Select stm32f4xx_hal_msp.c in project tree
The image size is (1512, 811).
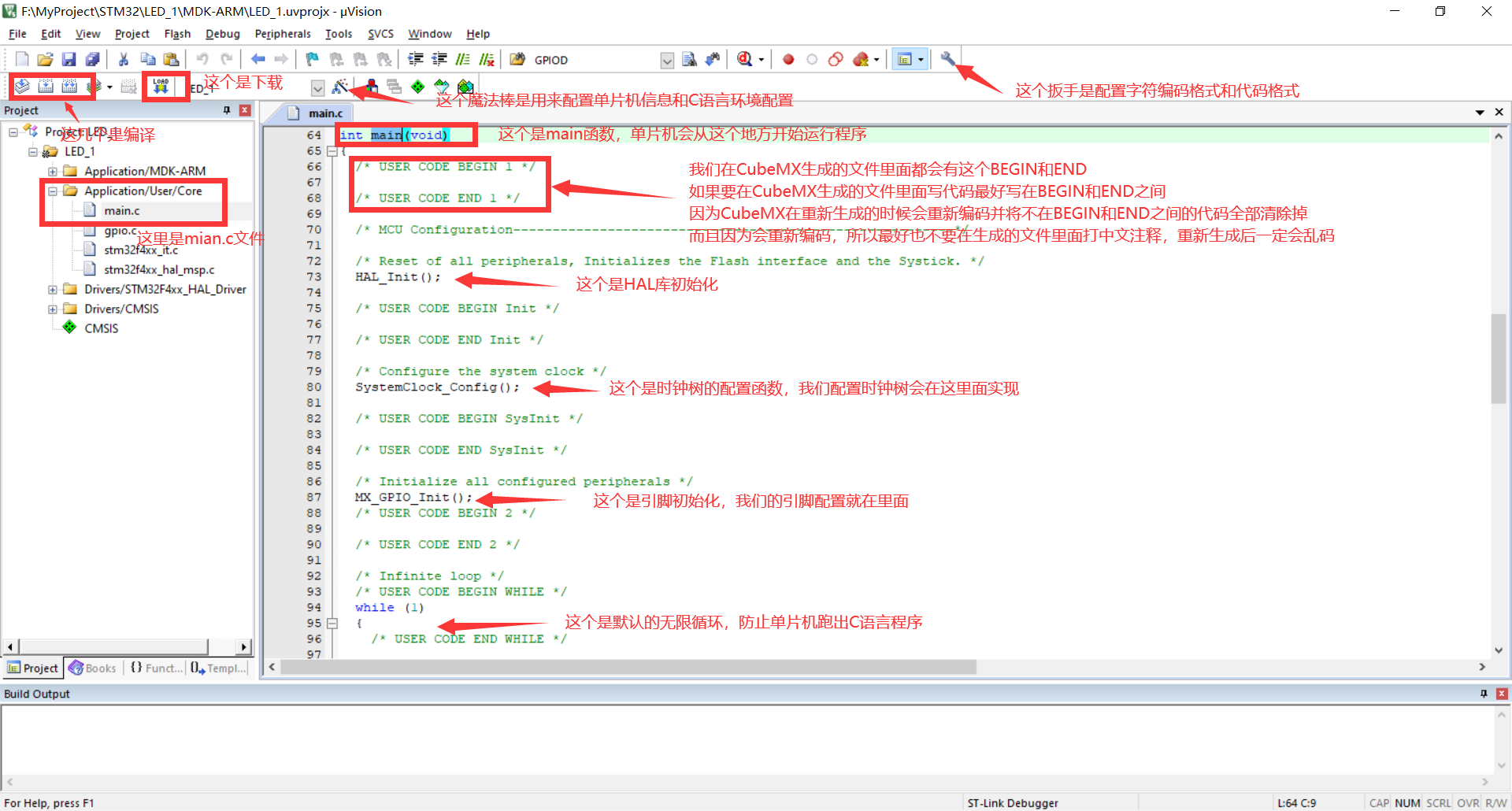coord(158,269)
